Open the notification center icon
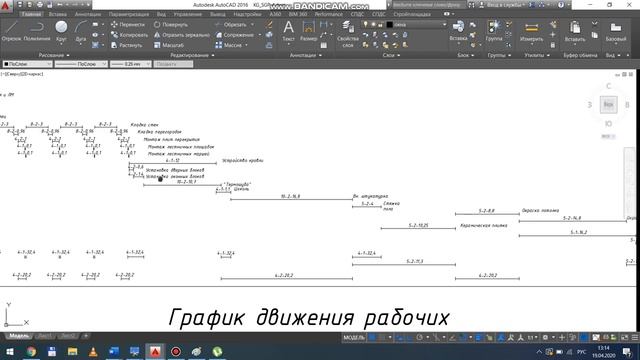640x360 pixels. pos(627,351)
